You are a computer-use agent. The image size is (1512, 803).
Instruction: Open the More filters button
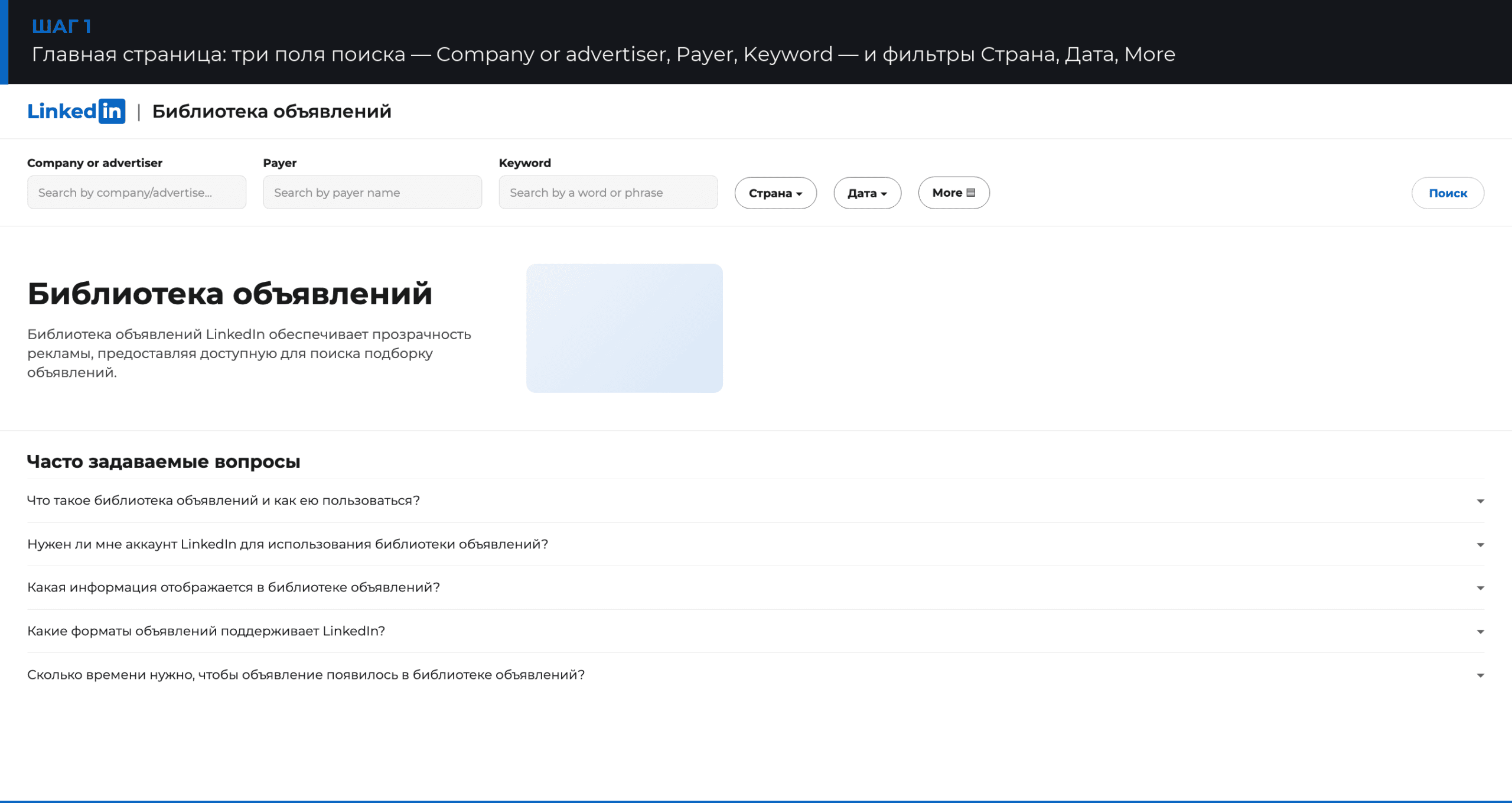coord(953,193)
